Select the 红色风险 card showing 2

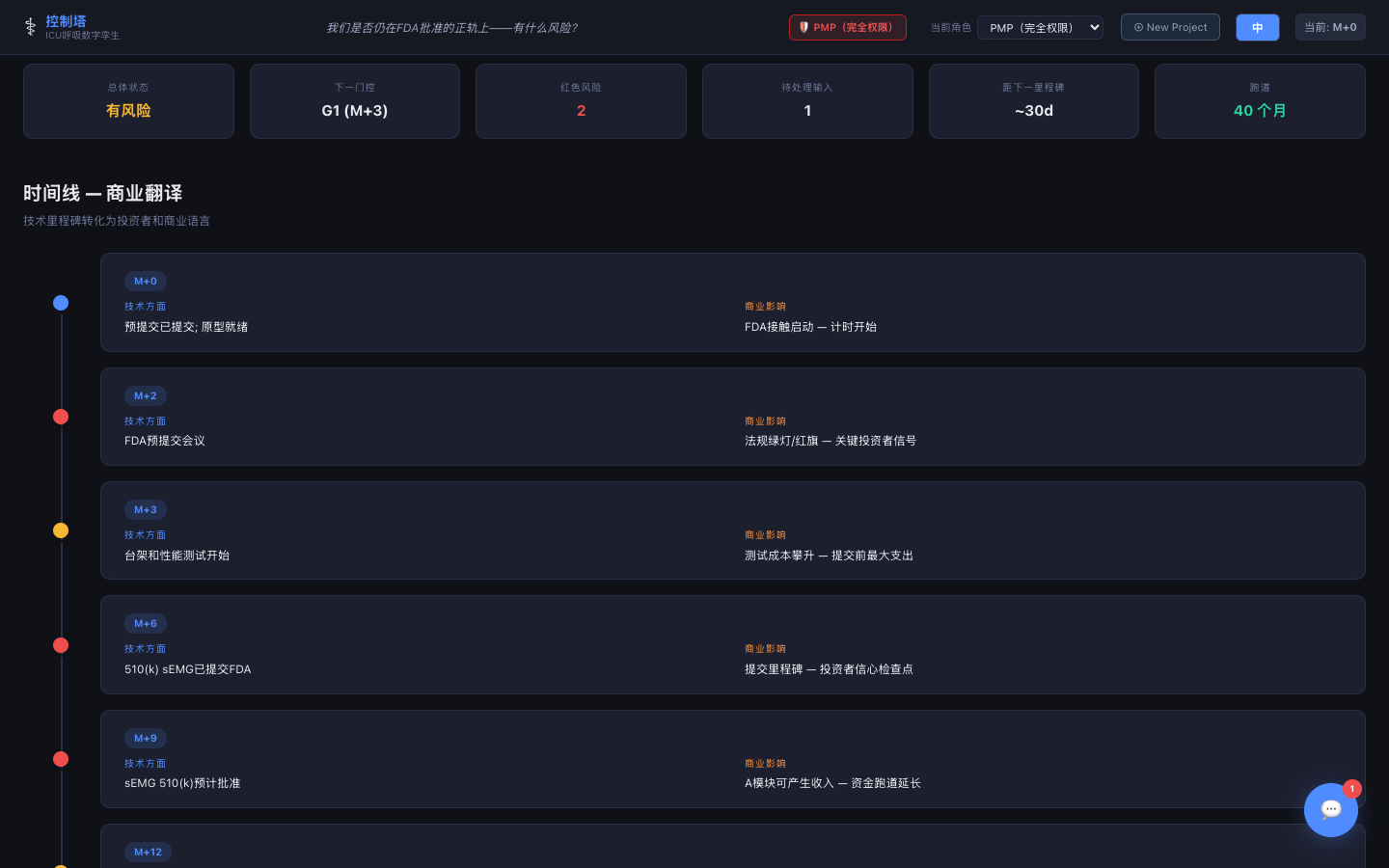pos(581,101)
